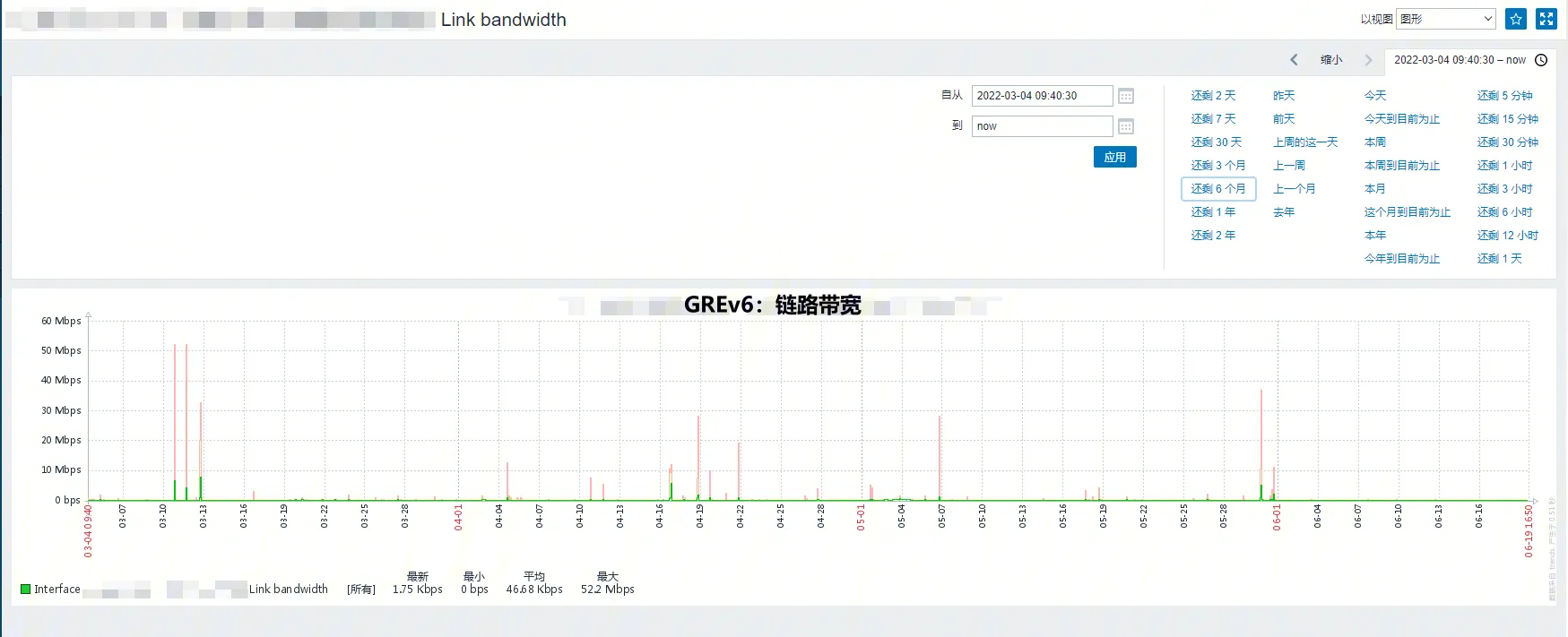Click the previous time period arrow

tap(1294, 60)
